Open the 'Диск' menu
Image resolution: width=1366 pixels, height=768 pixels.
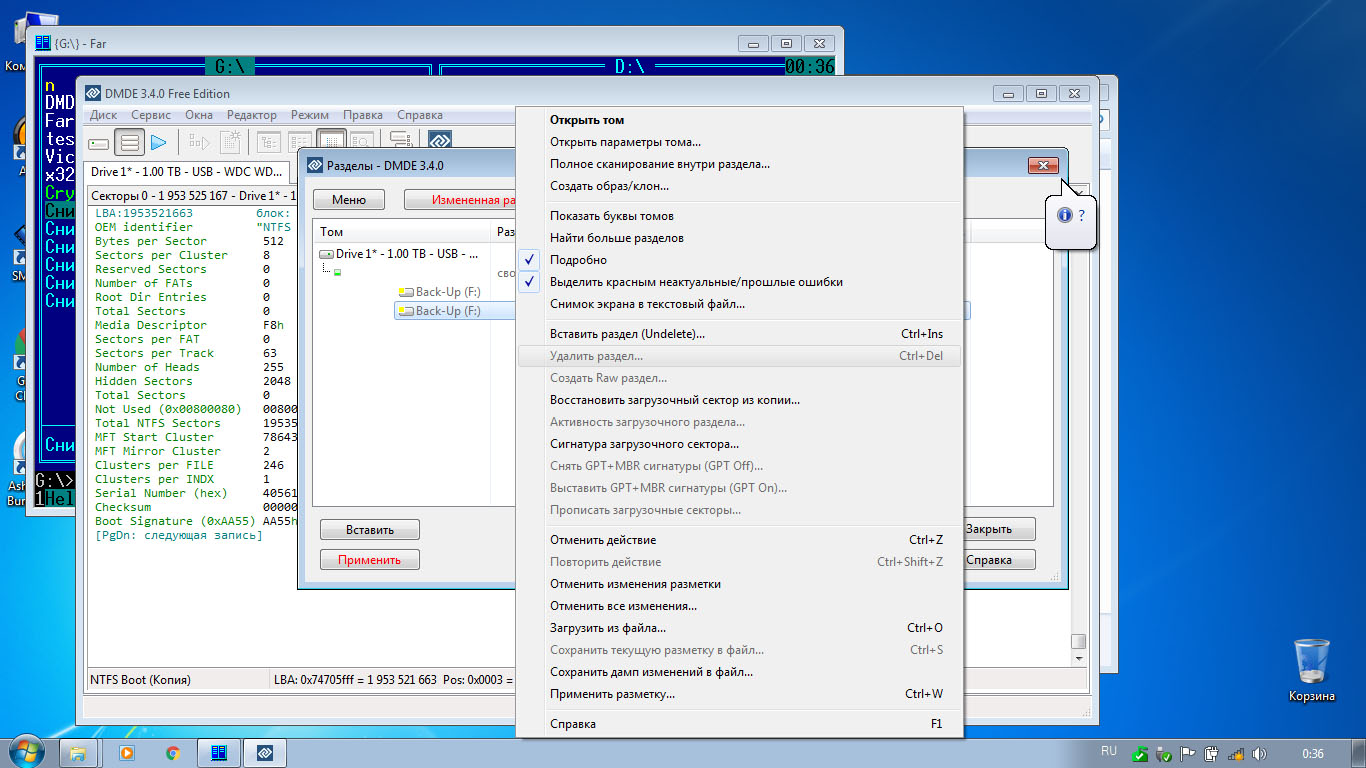[x=103, y=115]
